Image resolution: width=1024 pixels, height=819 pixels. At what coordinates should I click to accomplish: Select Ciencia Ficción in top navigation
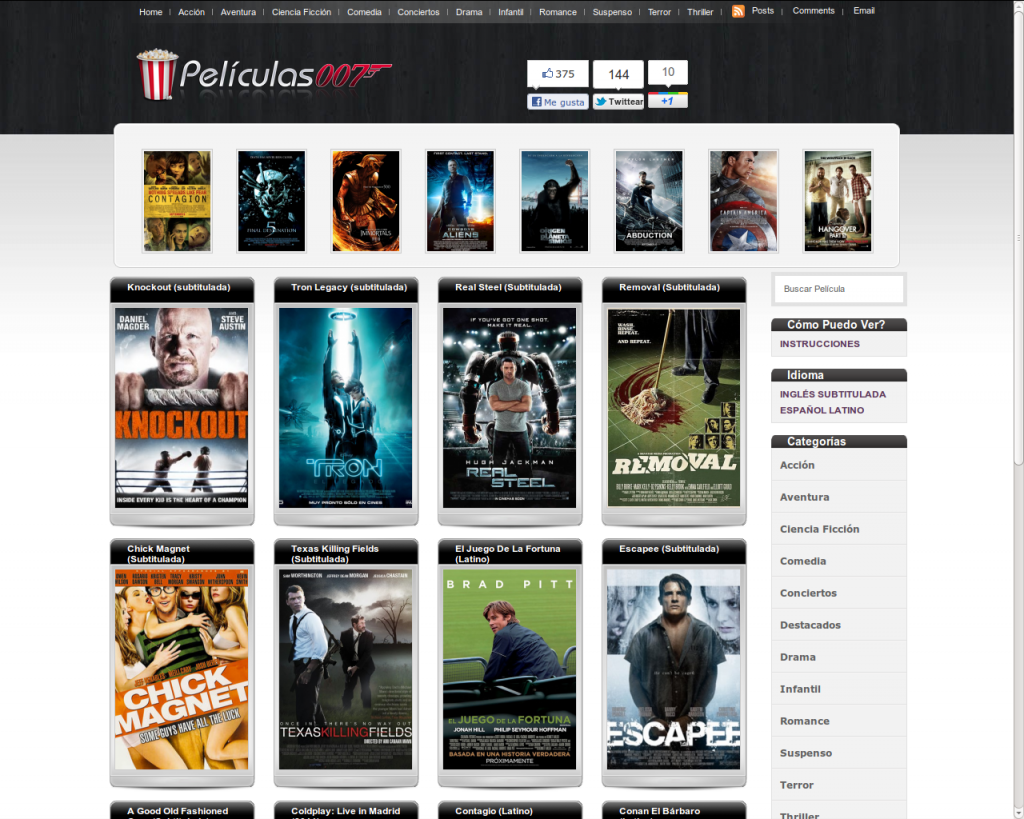coord(302,12)
